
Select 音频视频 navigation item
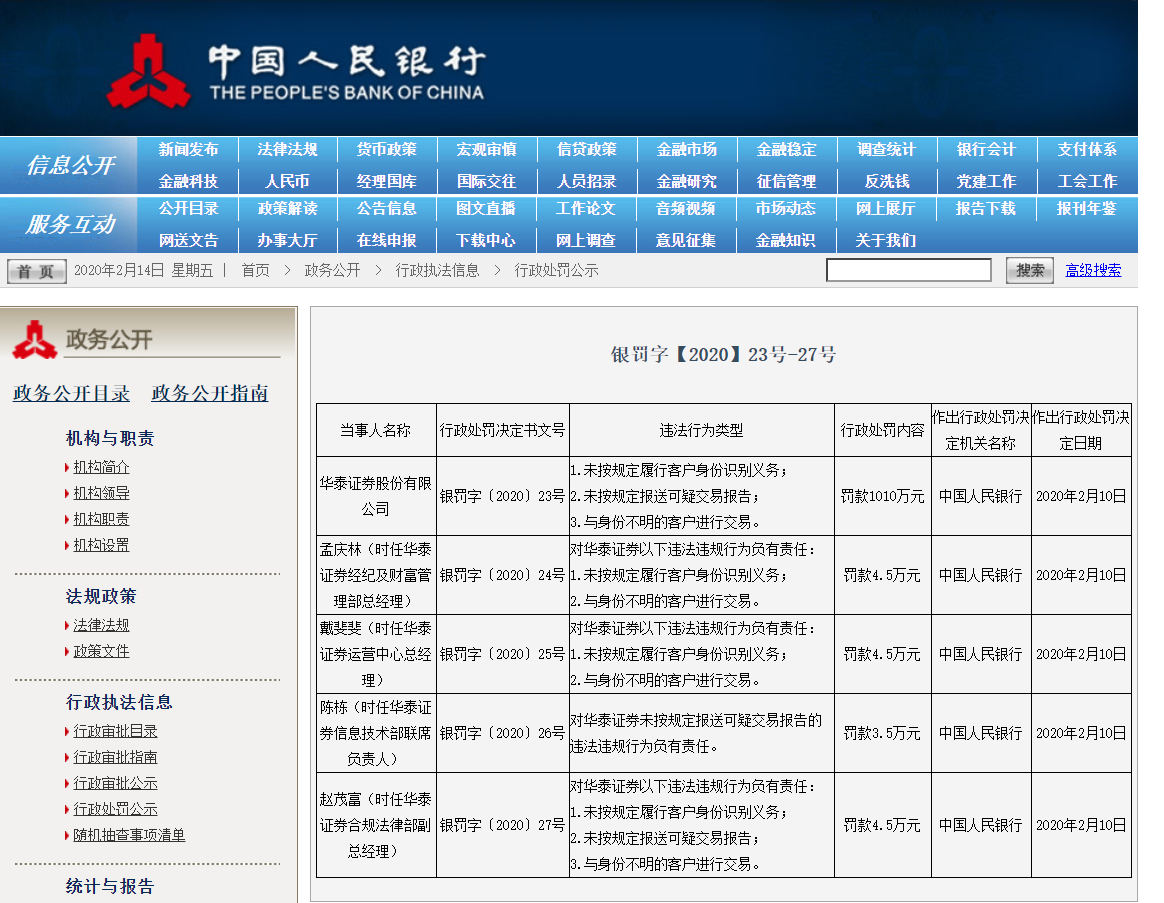(x=687, y=209)
